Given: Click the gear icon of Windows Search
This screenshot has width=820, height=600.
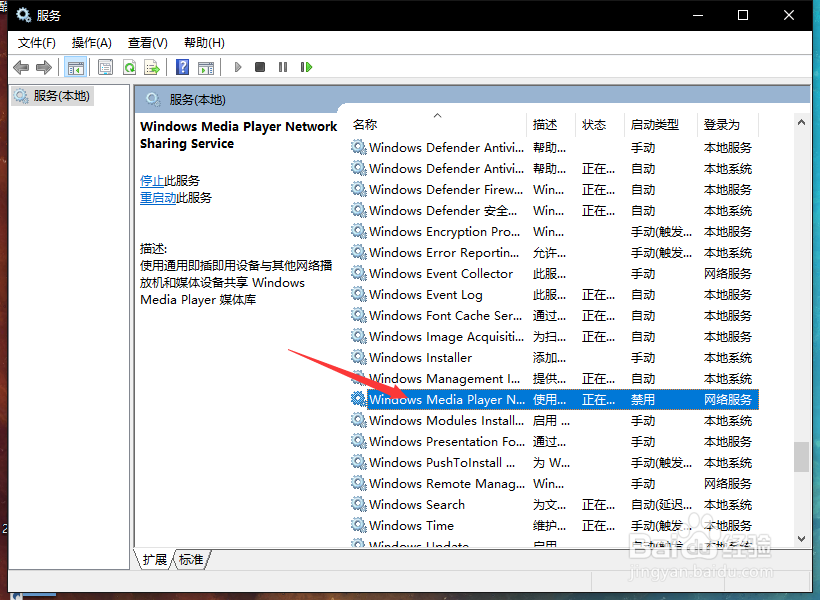Looking at the screenshot, I should [358, 504].
